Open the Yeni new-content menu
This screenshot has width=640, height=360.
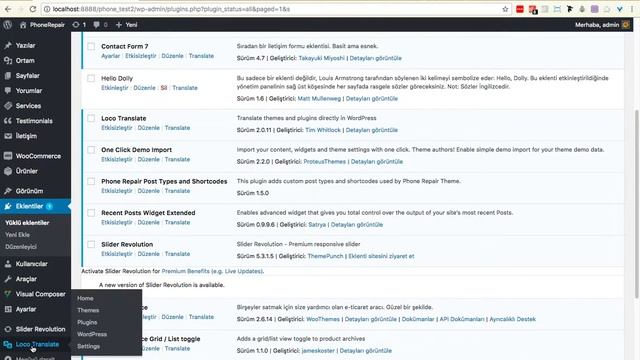(x=127, y=25)
